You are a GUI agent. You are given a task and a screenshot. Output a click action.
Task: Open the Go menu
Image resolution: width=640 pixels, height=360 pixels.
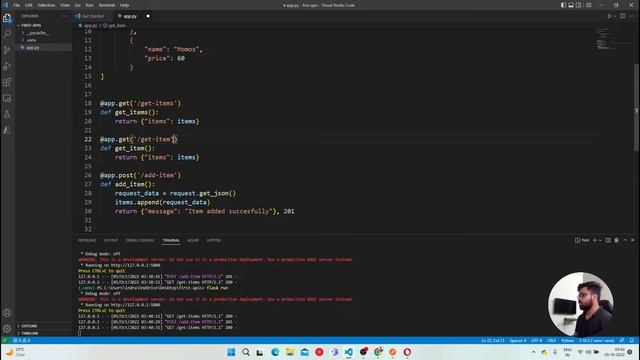click(x=78, y=5)
